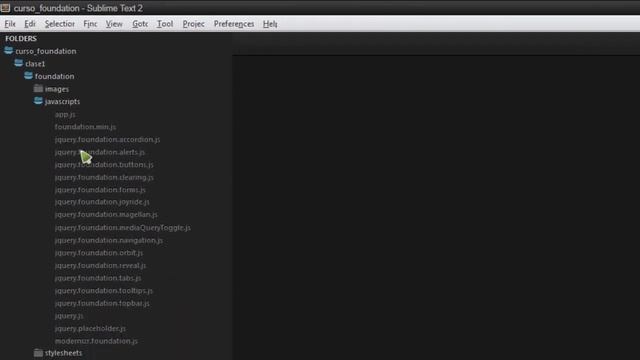
Task: Open jquery.foundation.magellan.js file
Action: click(106, 215)
